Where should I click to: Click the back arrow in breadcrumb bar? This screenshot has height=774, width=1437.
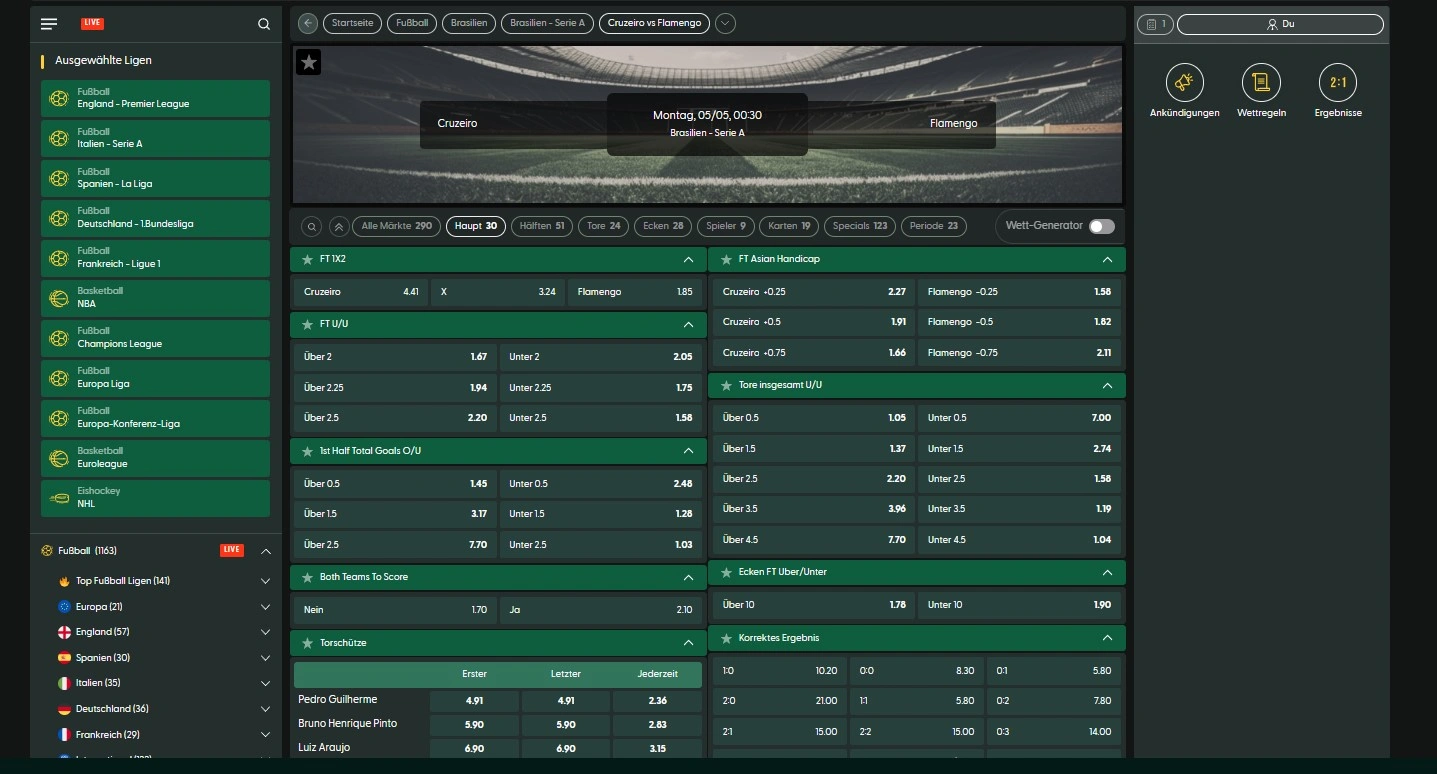coord(308,23)
